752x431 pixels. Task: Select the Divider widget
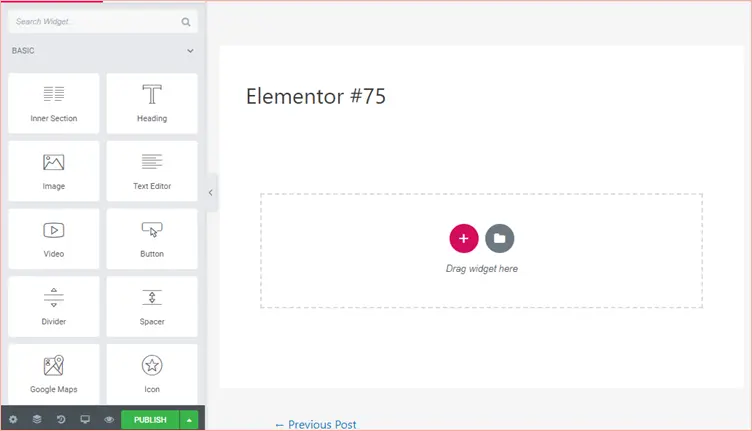(54, 306)
